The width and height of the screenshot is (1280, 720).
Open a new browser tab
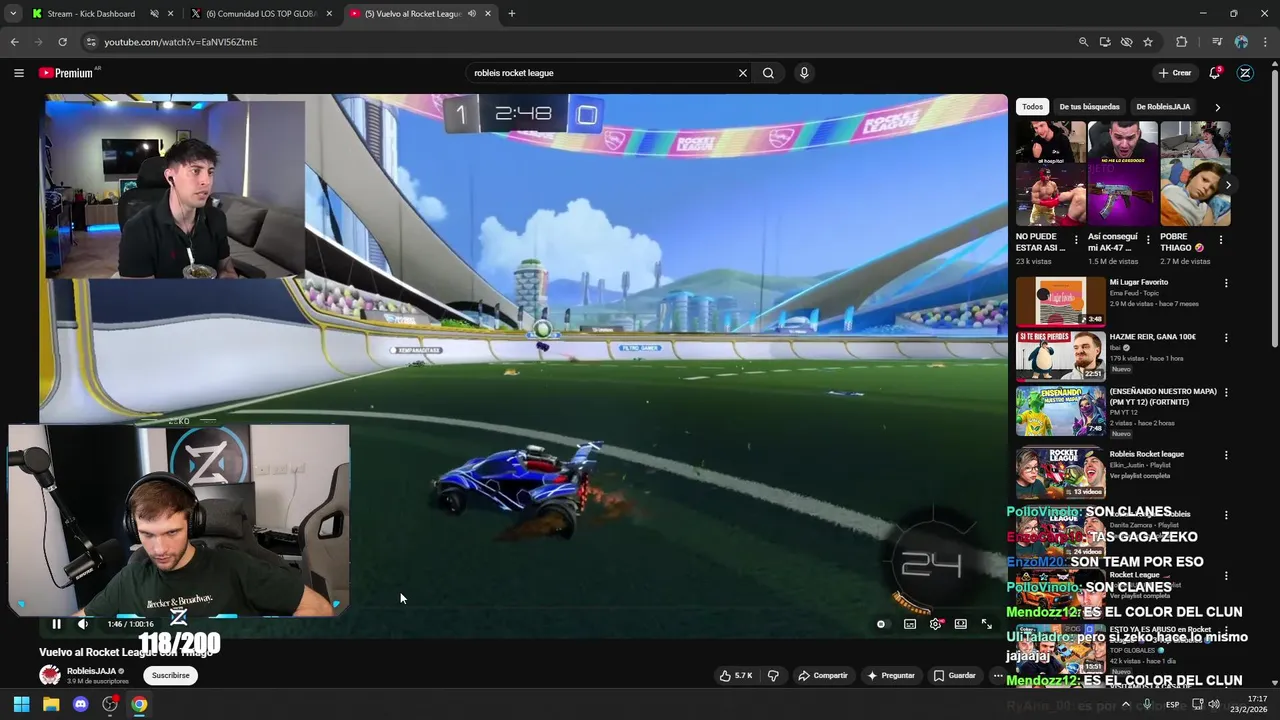click(511, 14)
